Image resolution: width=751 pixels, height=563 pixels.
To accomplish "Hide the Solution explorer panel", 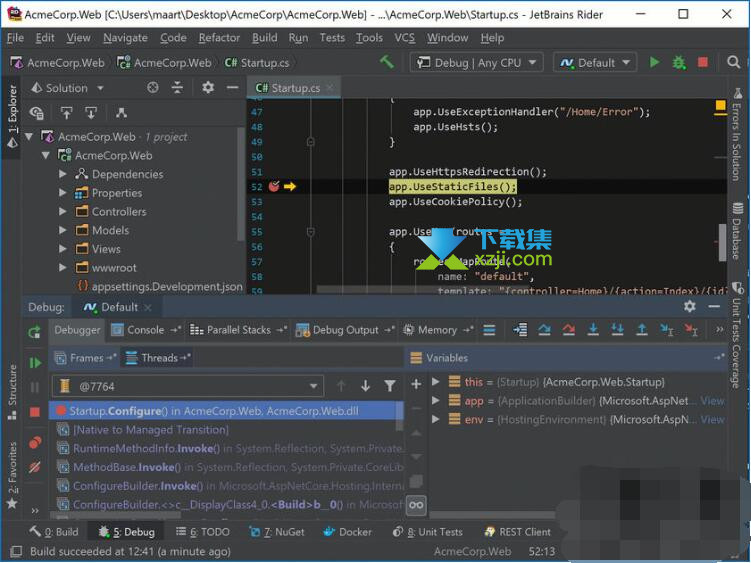I will [233, 88].
